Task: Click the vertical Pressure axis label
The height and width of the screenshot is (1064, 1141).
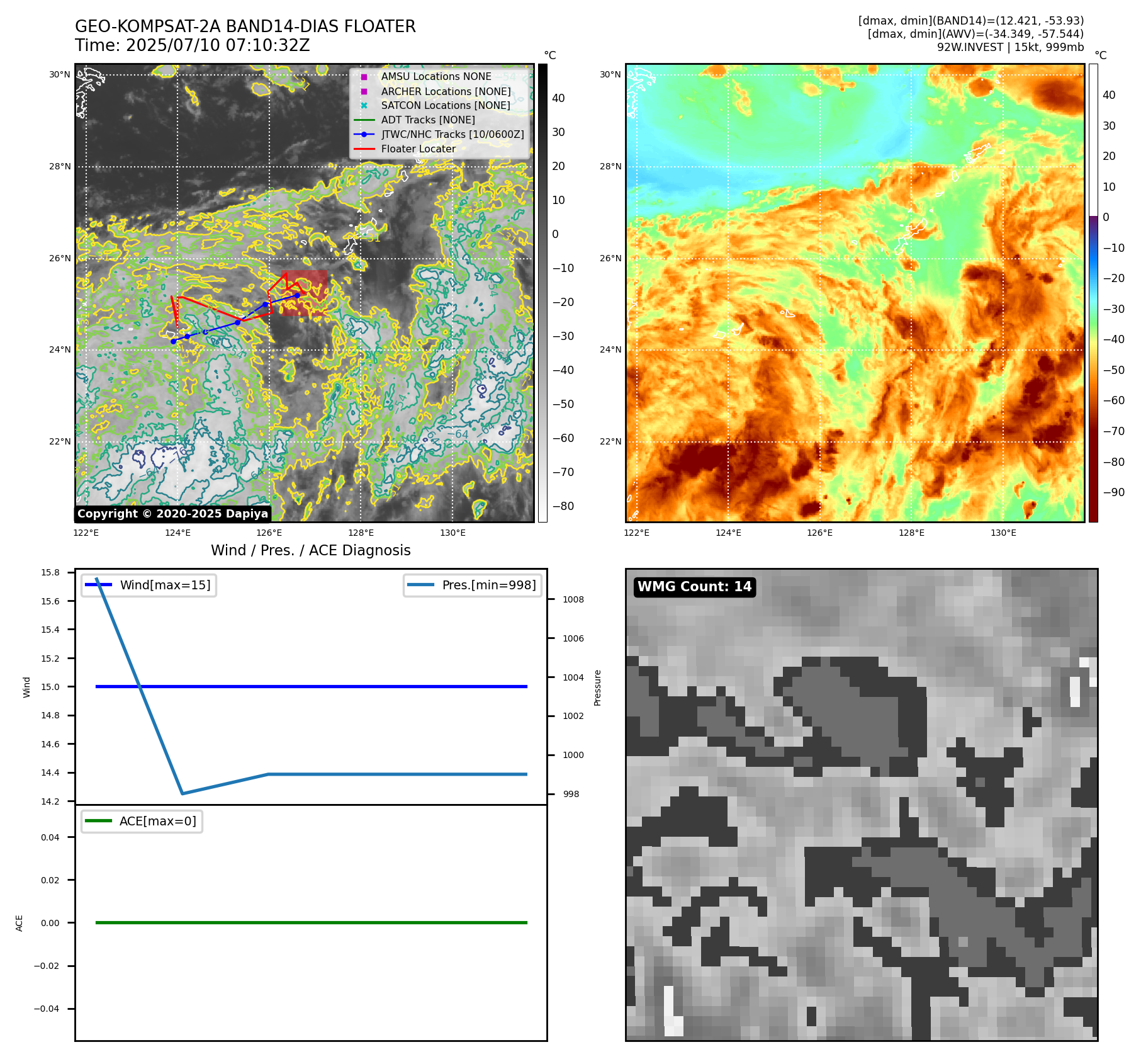Action: pyautogui.click(x=598, y=688)
